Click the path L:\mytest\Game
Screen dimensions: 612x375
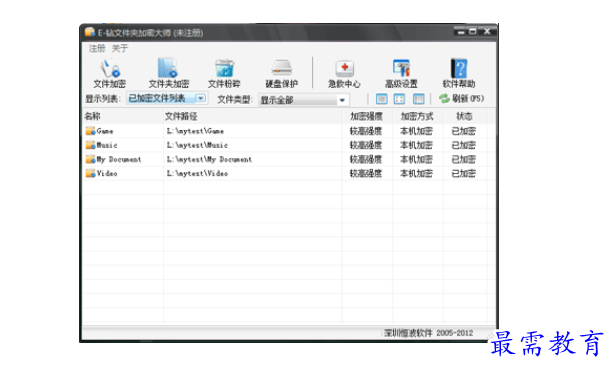195,131
